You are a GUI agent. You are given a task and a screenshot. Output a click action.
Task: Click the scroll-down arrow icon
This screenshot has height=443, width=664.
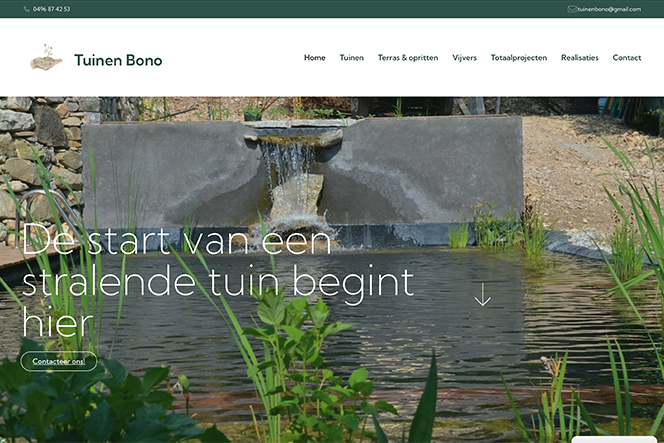pos(482,295)
